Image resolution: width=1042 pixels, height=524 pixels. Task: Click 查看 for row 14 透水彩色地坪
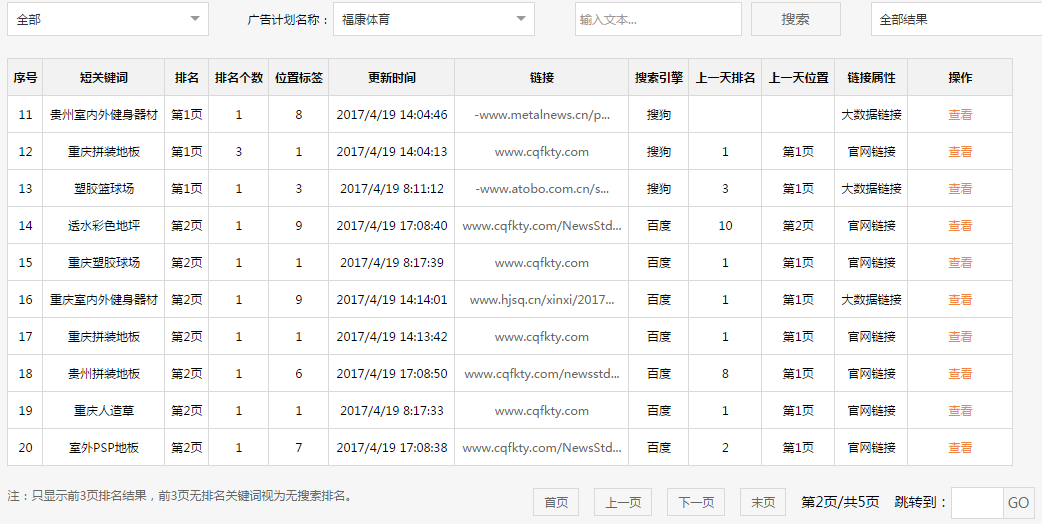pos(960,226)
